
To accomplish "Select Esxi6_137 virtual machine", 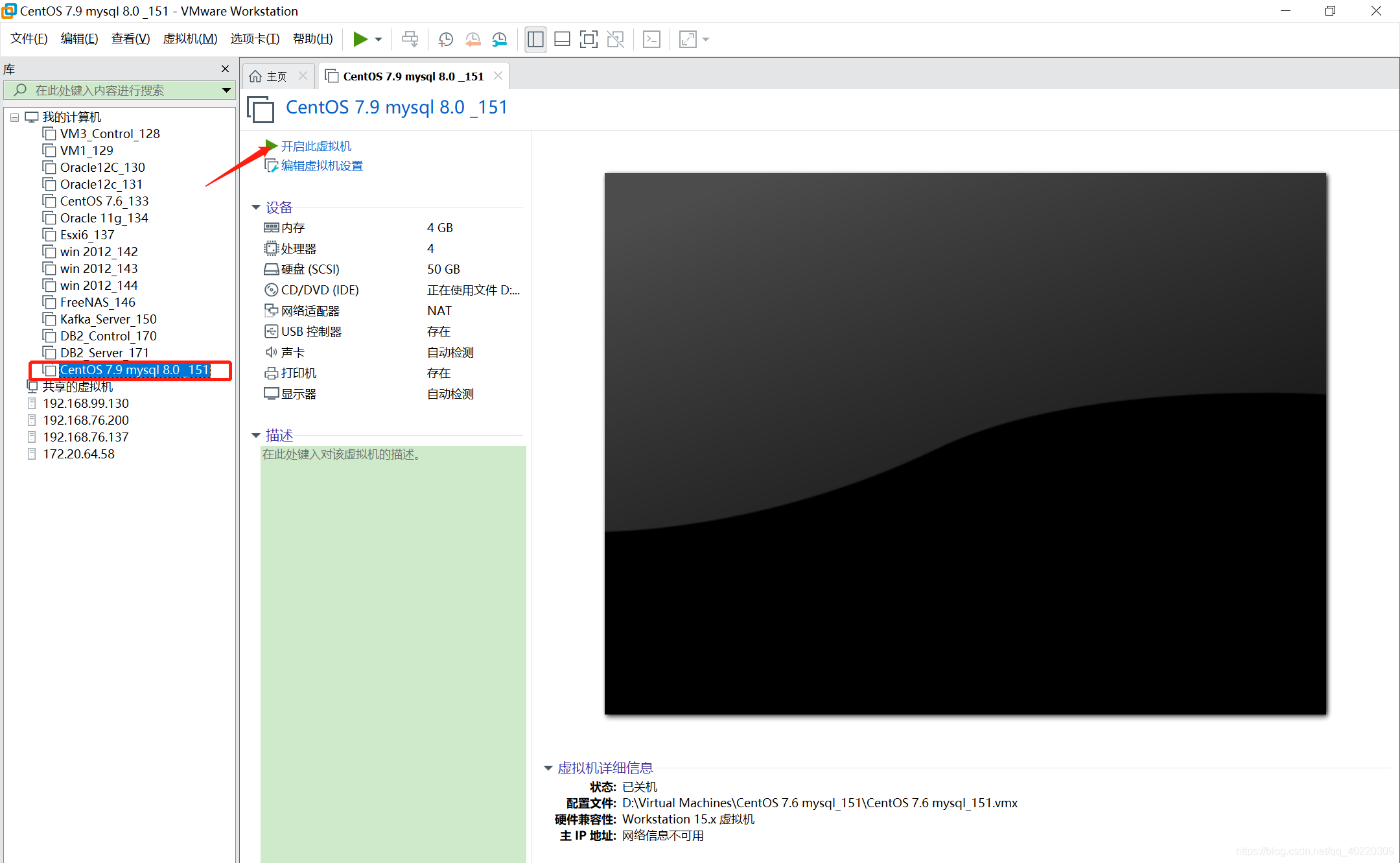I will pos(87,235).
